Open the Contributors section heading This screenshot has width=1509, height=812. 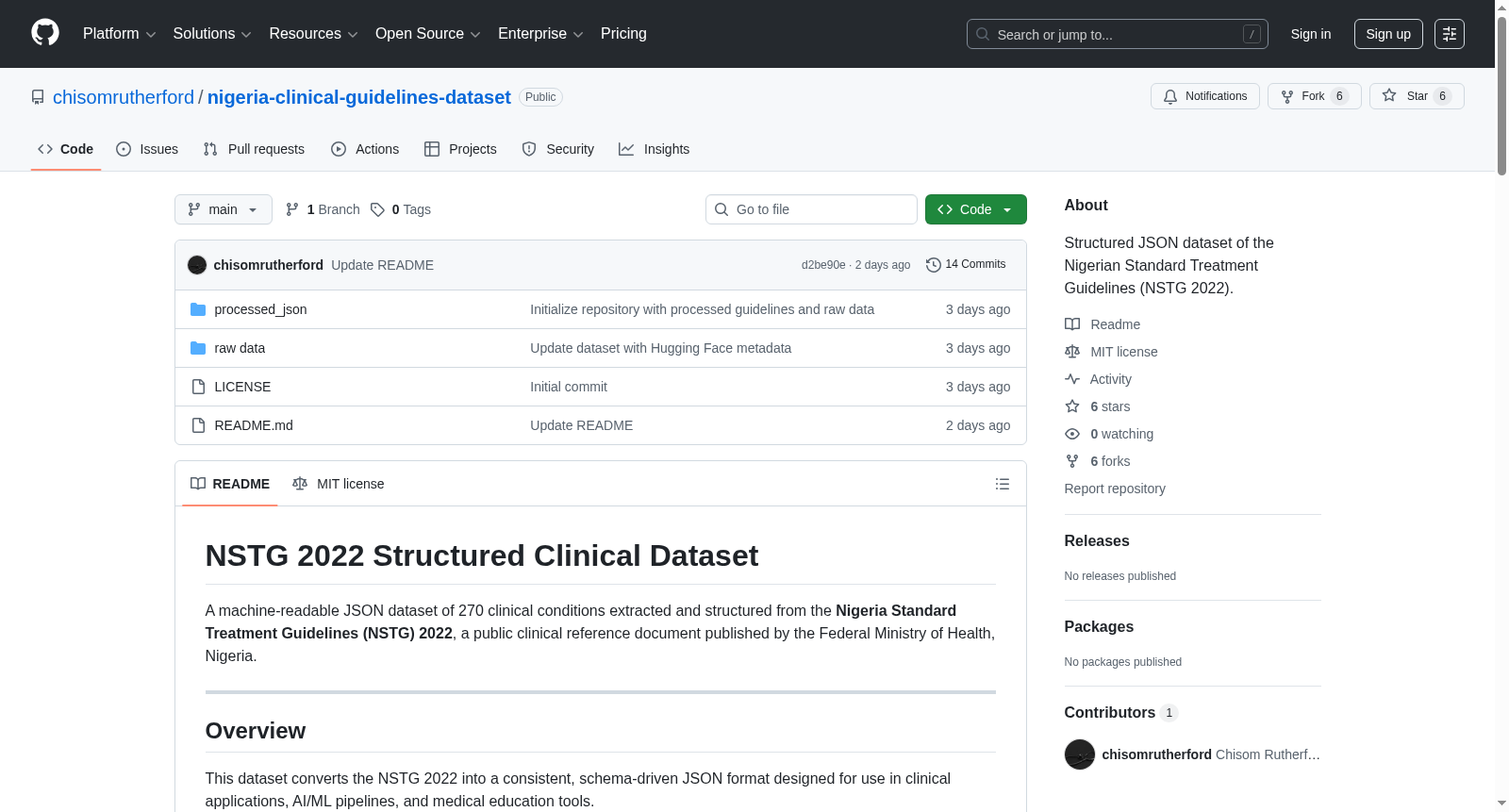point(1120,713)
